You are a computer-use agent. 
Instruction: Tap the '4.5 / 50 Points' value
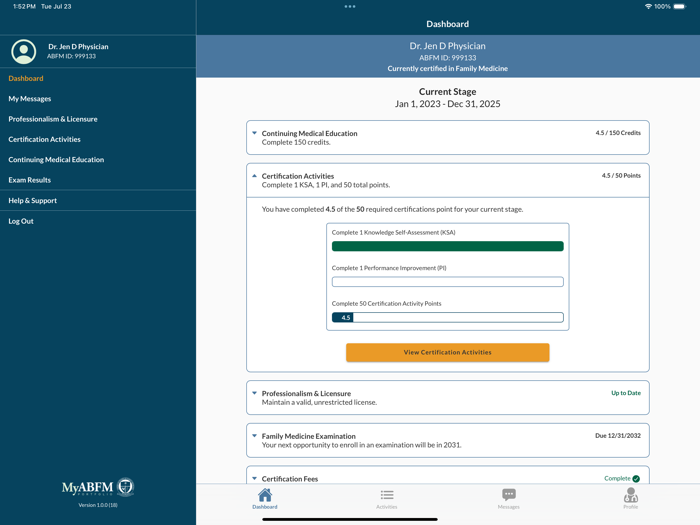pyautogui.click(x=621, y=176)
